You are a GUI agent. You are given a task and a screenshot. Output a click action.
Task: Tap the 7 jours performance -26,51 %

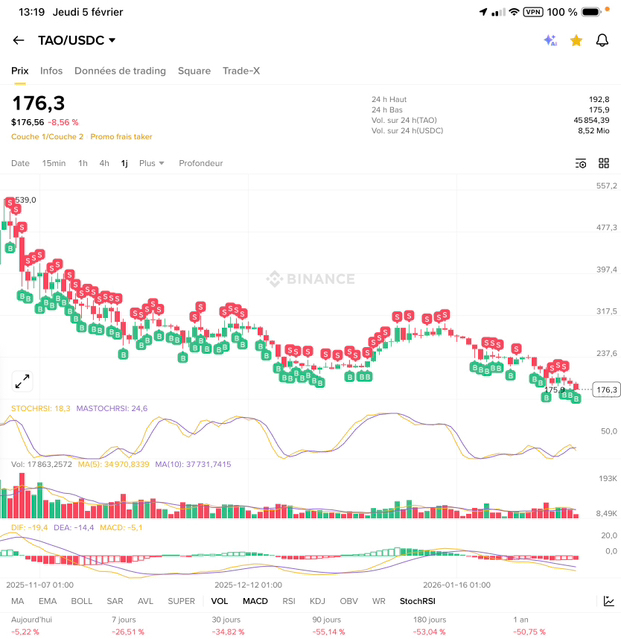click(128, 632)
